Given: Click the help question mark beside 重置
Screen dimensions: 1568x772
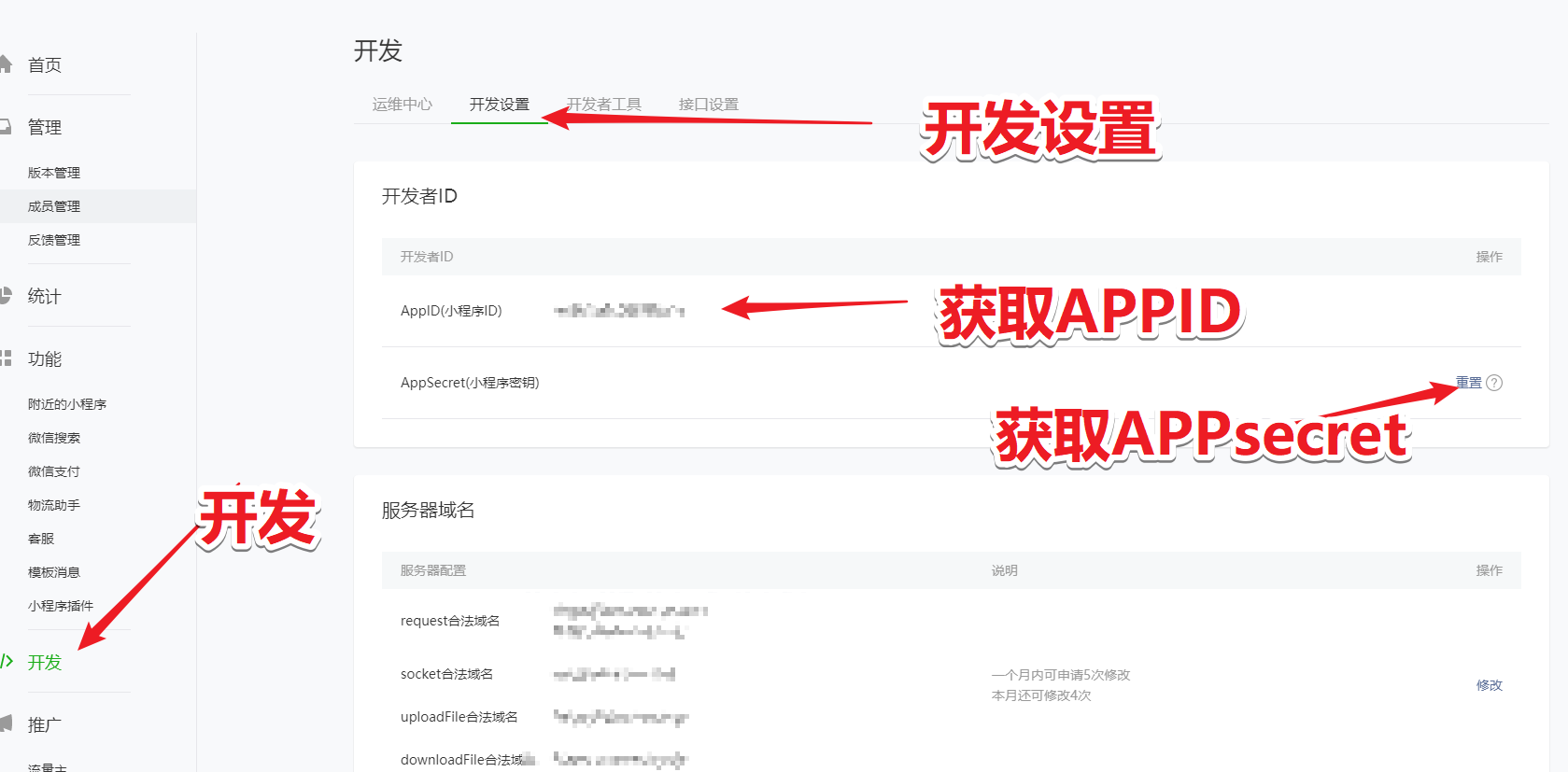Looking at the screenshot, I should (1494, 383).
